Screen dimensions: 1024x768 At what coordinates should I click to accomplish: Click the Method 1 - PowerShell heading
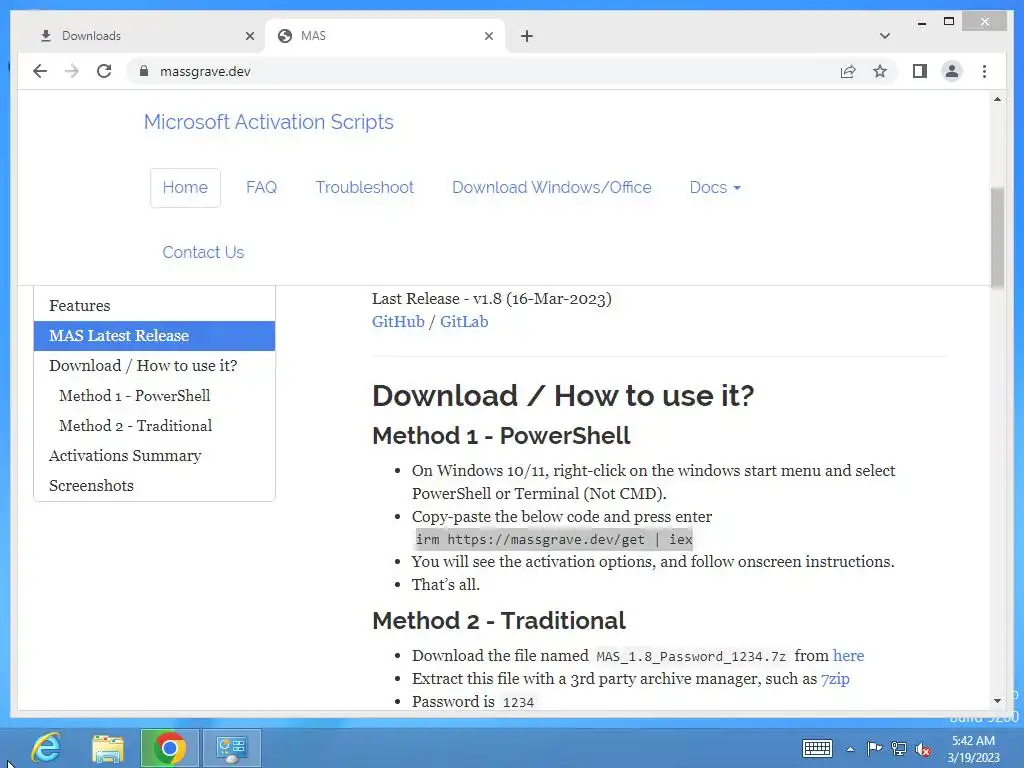click(501, 436)
